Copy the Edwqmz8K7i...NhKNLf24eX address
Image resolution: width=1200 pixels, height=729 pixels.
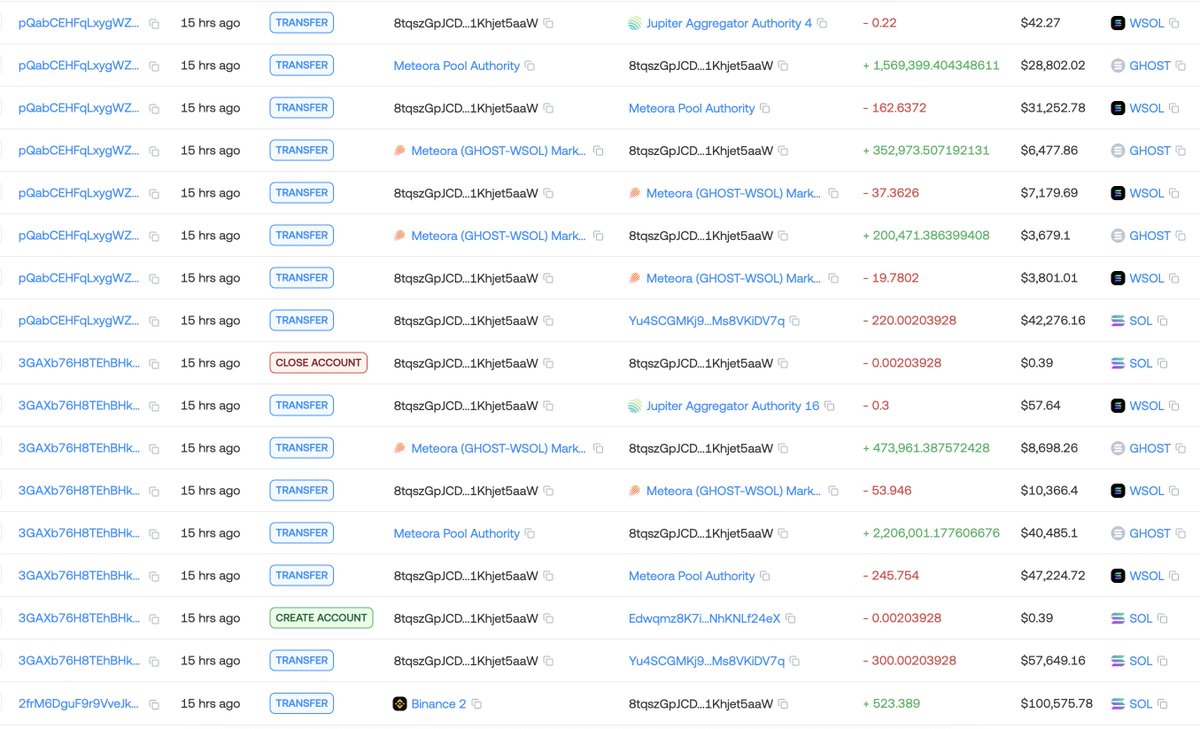pos(790,619)
